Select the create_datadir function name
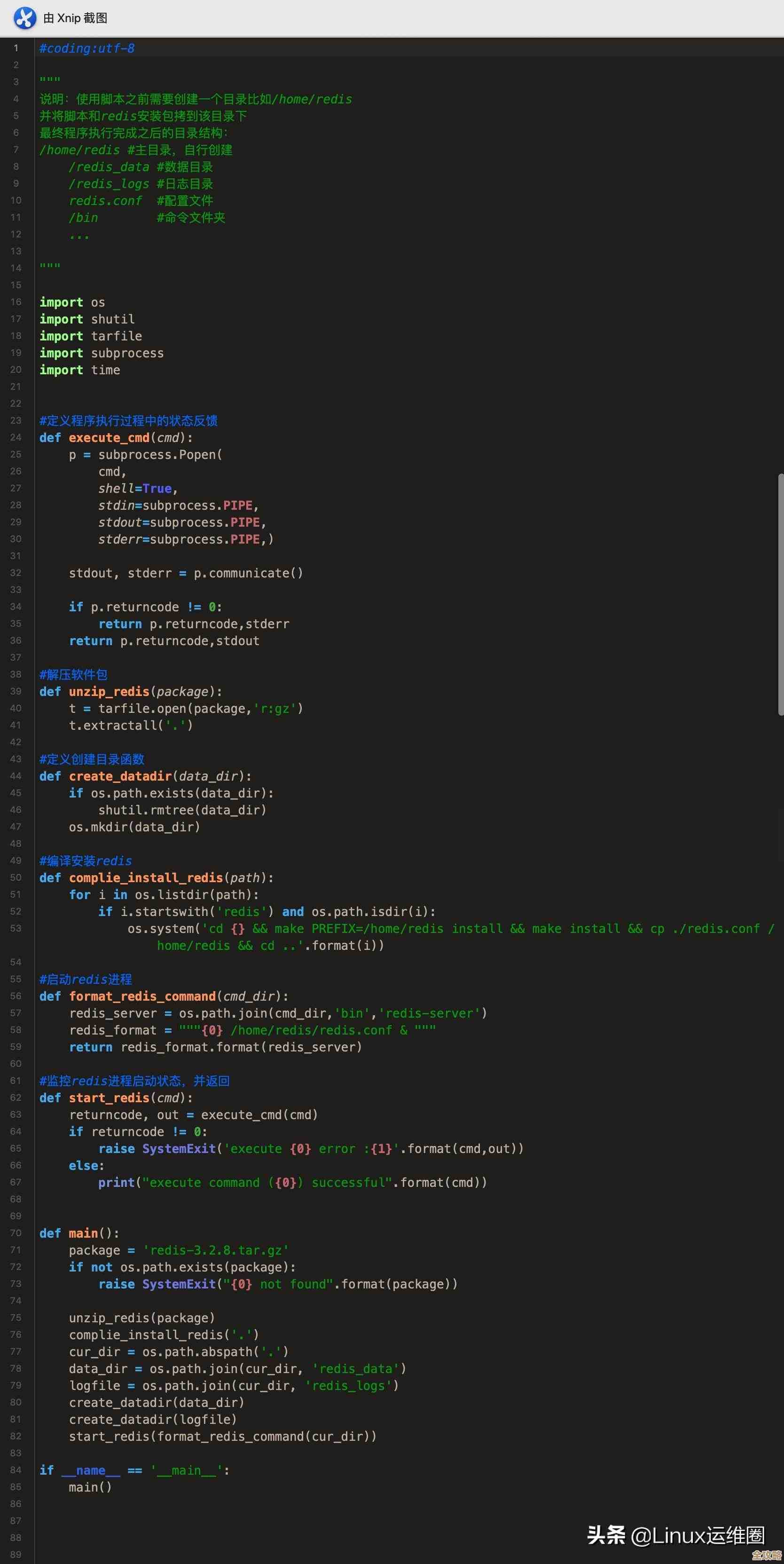Image resolution: width=784 pixels, height=1564 pixels. click(x=119, y=775)
